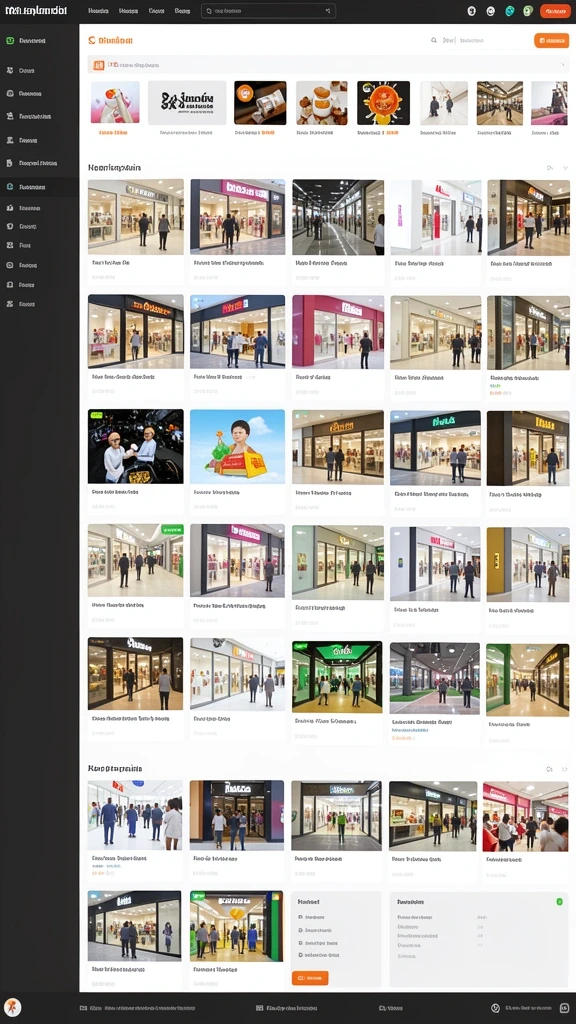Viewport: 576px width, 1024px height.
Task: Open the card with two cartoon figures on black
Action: pyautogui.click(x=136, y=462)
